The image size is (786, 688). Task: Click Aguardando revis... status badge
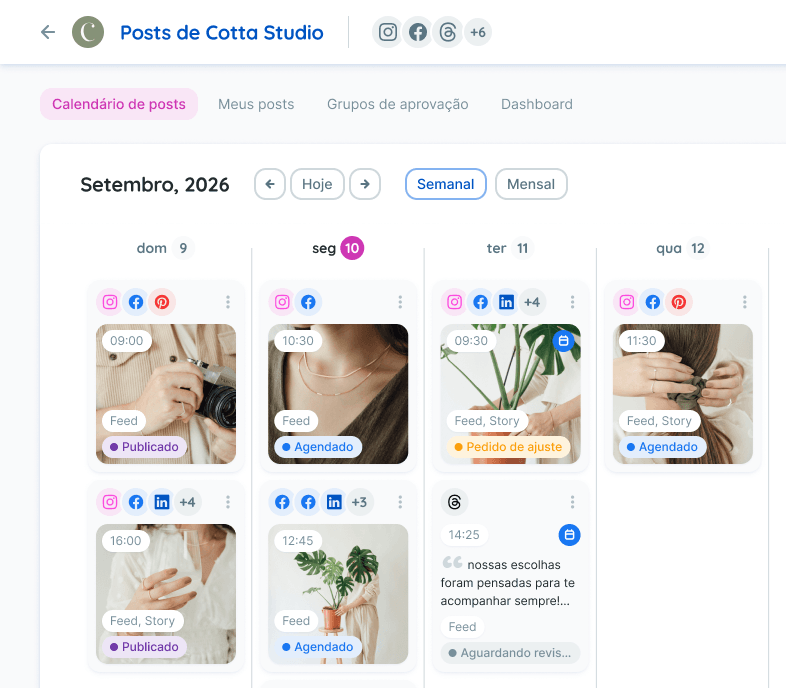pyautogui.click(x=510, y=653)
